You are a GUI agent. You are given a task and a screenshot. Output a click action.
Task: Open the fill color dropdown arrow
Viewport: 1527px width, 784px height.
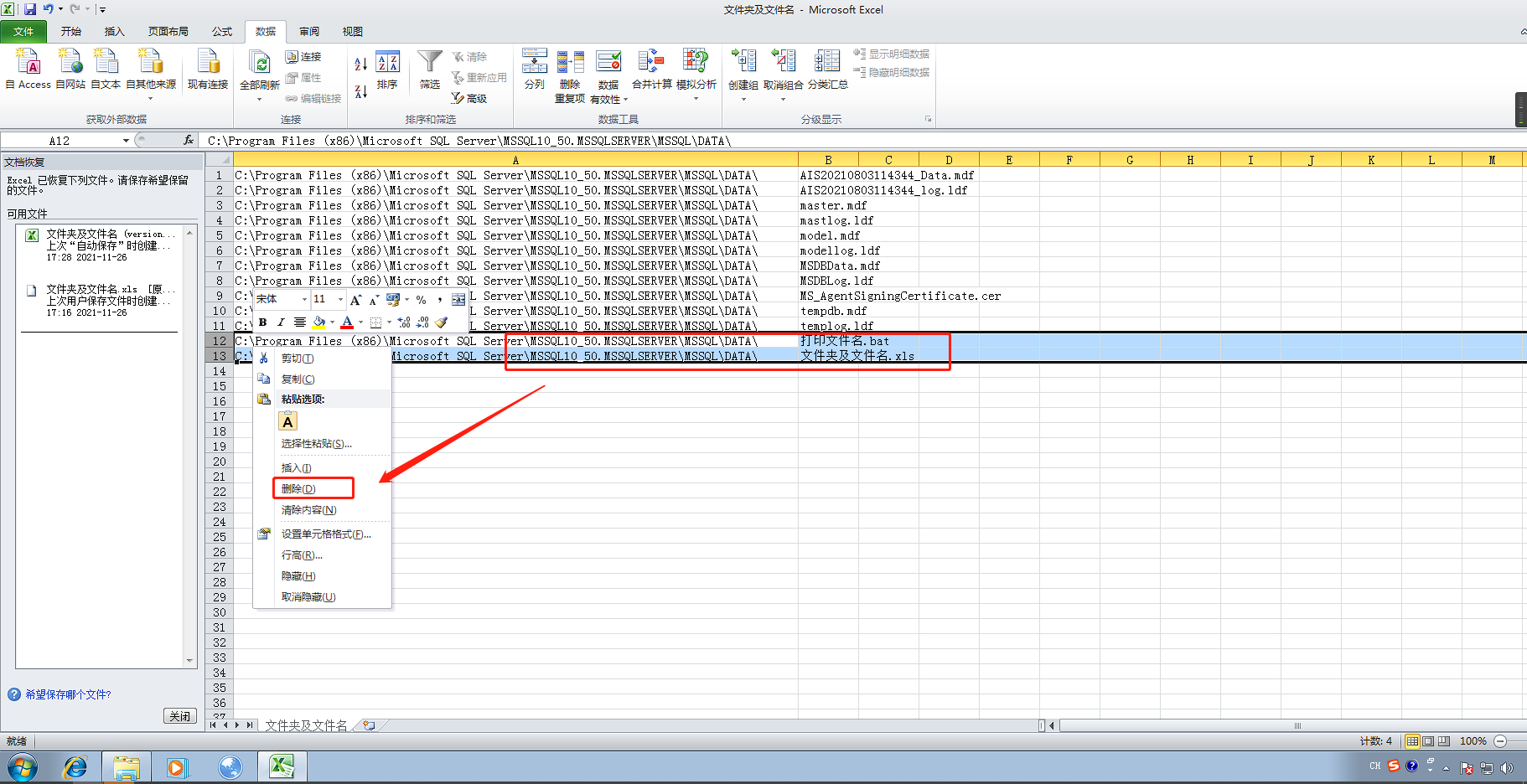pyautogui.click(x=332, y=322)
